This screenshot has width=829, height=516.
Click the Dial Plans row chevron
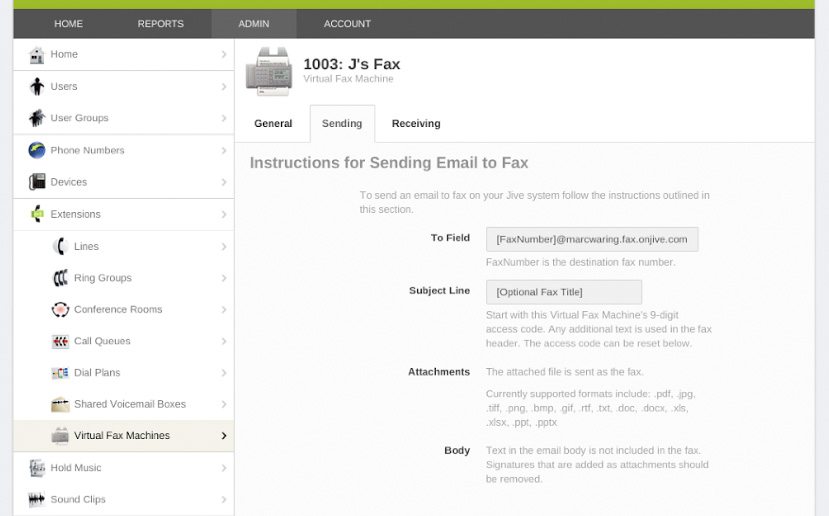[x=224, y=373]
